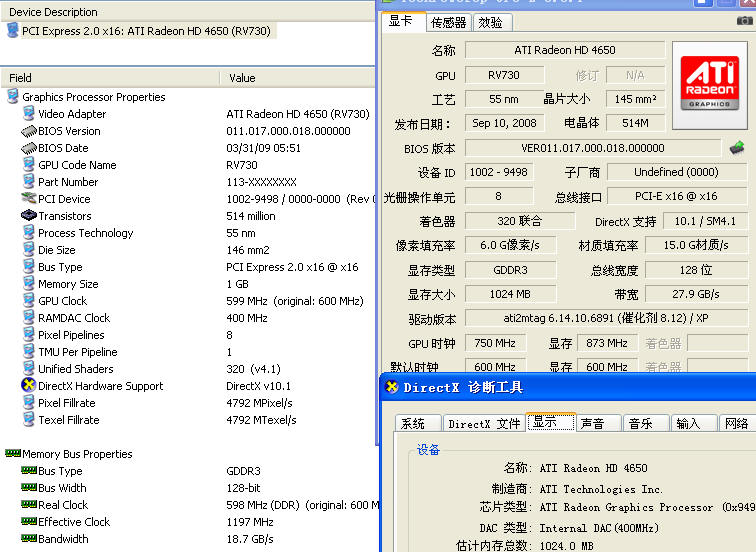
Task: Click the GPU-Z screenshot camera icon
Action: (x=745, y=20)
